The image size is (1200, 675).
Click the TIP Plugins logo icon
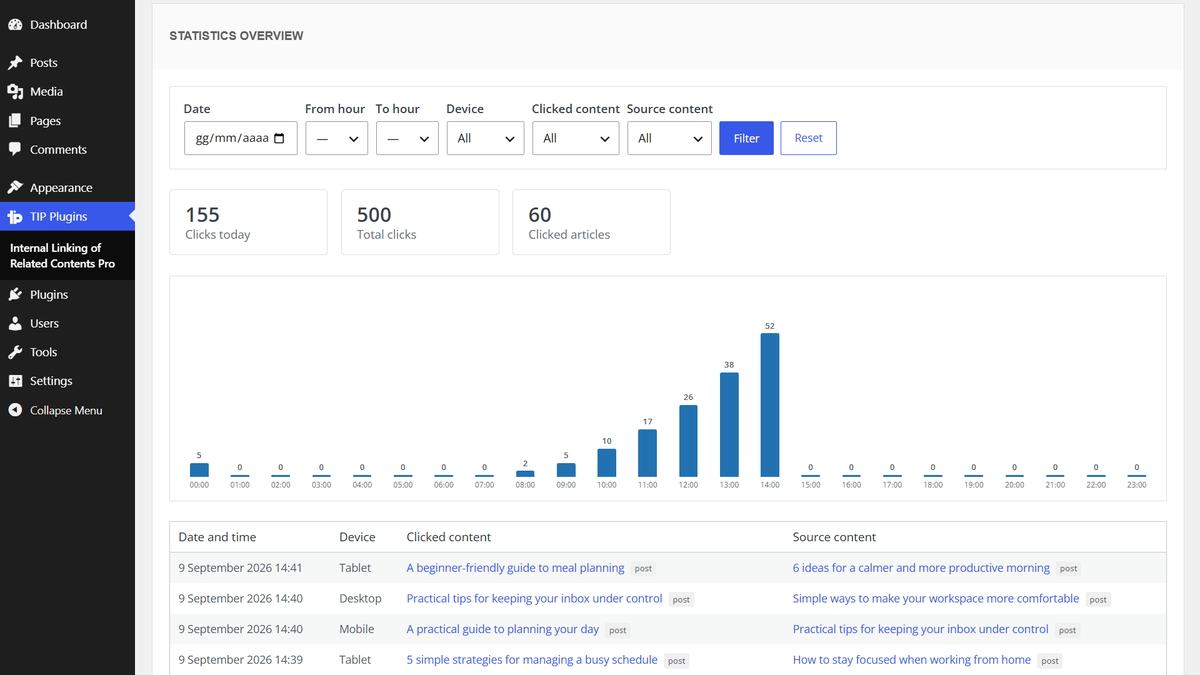[x=15, y=216]
